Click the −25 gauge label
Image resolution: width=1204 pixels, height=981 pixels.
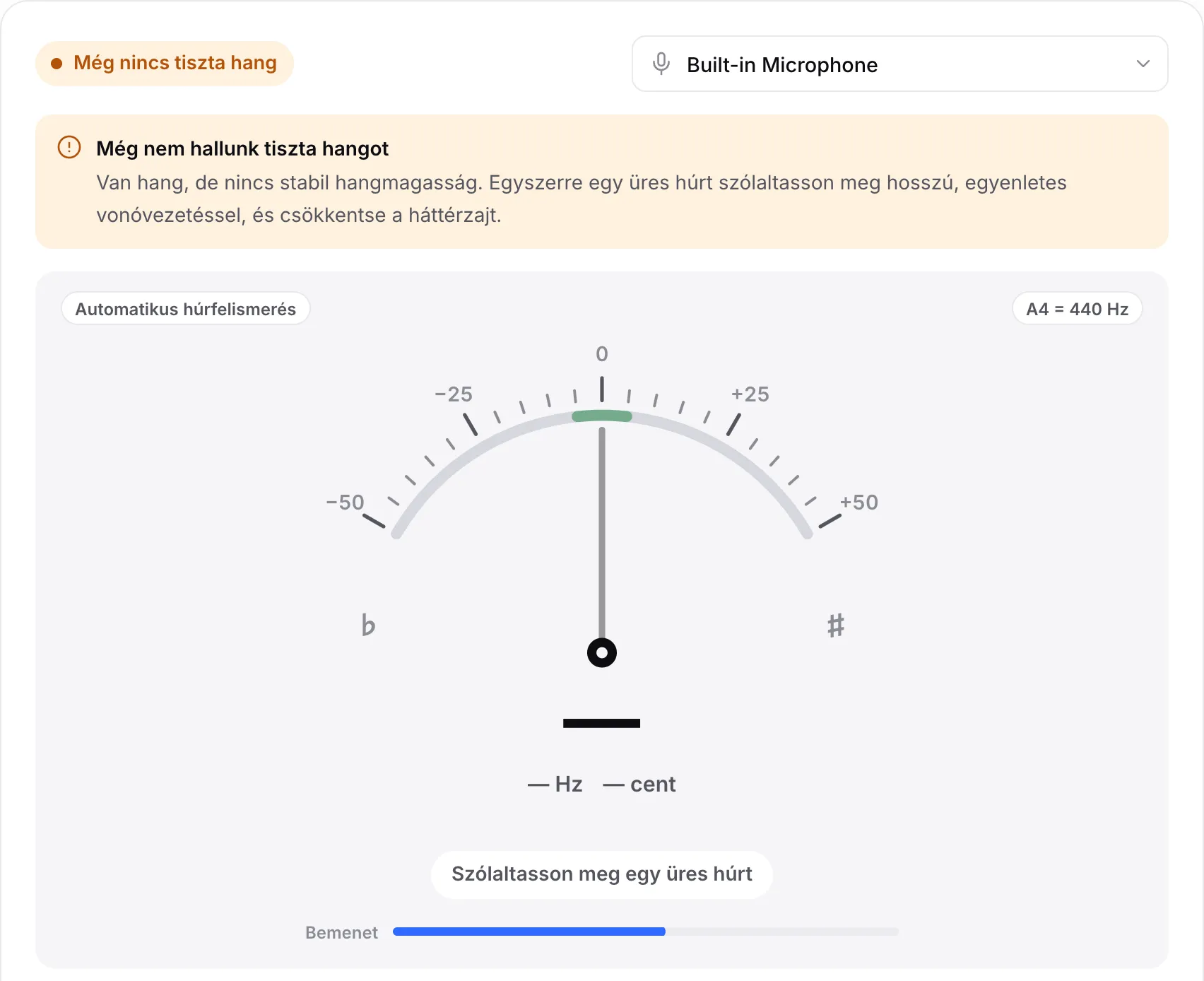(454, 394)
